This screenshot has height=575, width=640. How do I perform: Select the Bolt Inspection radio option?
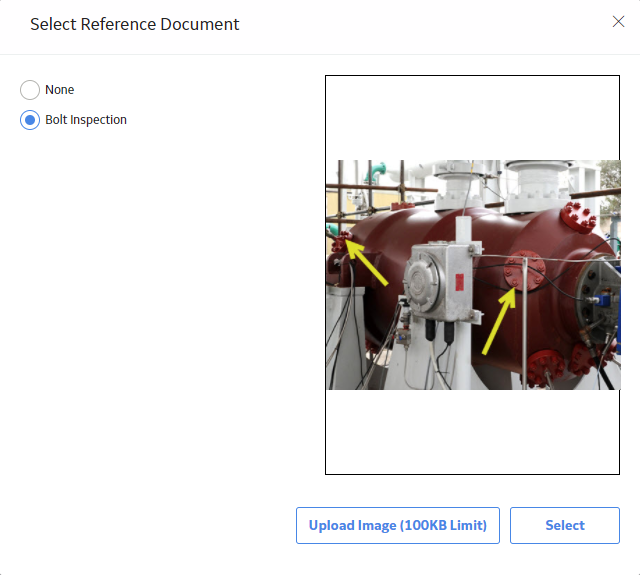[30, 120]
